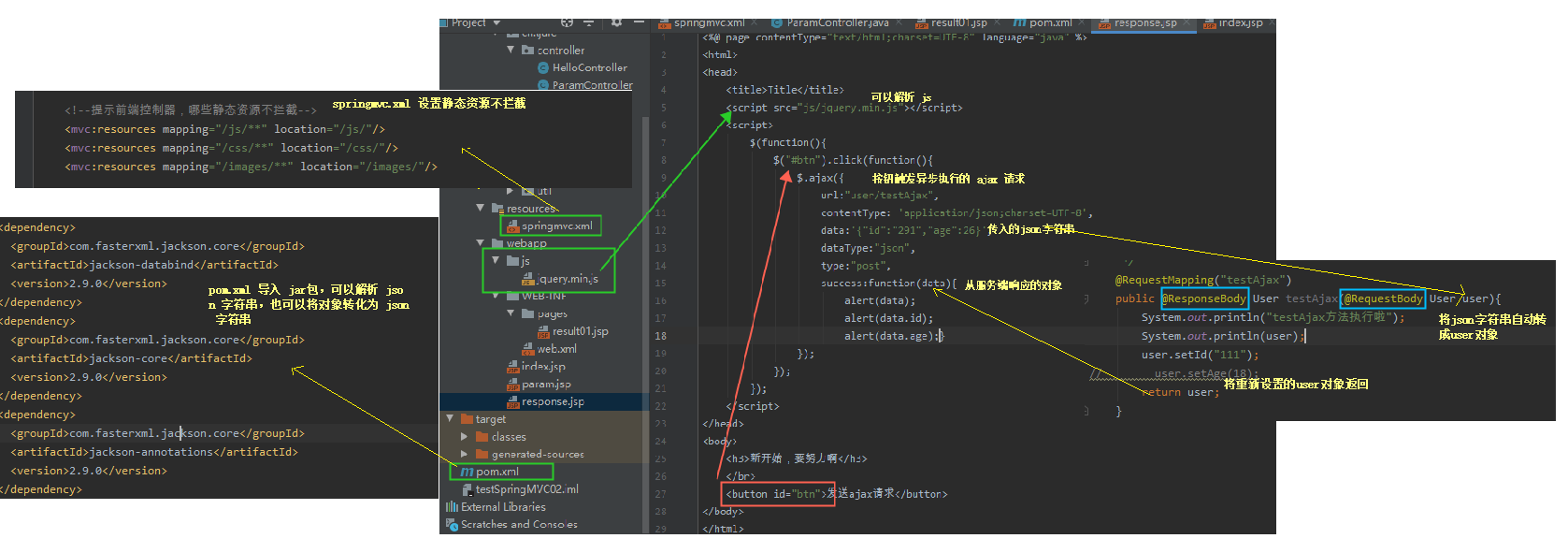
Task: Open jquery.min.js in project tree
Action: 568,279
